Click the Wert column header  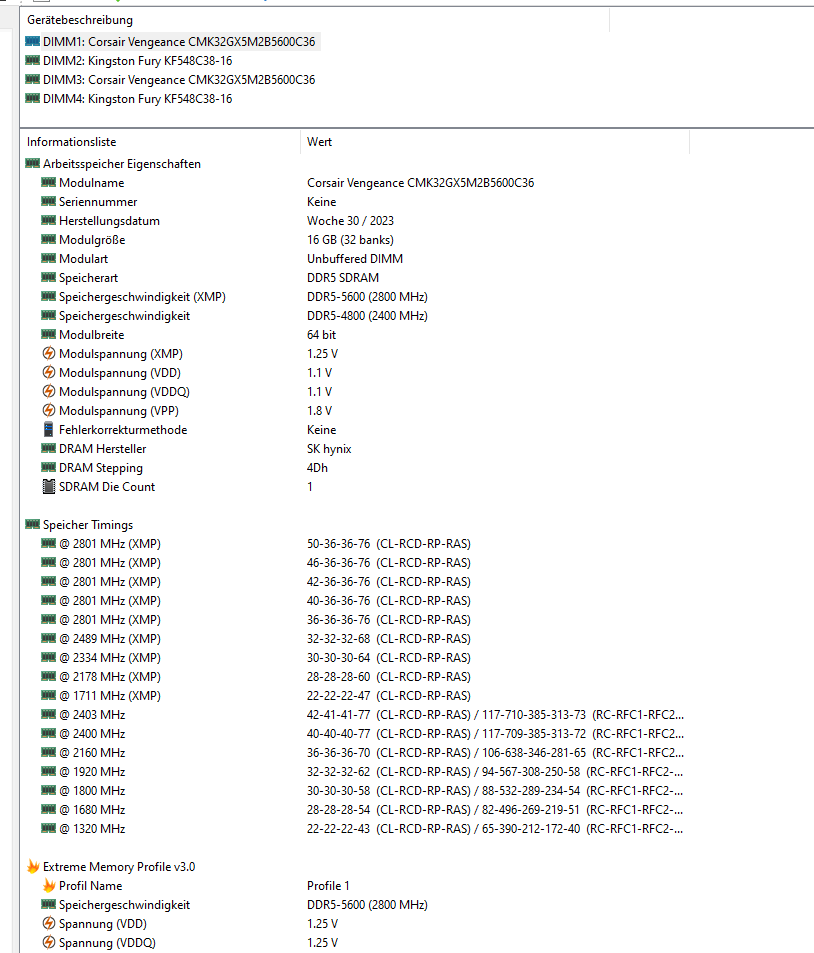[319, 142]
